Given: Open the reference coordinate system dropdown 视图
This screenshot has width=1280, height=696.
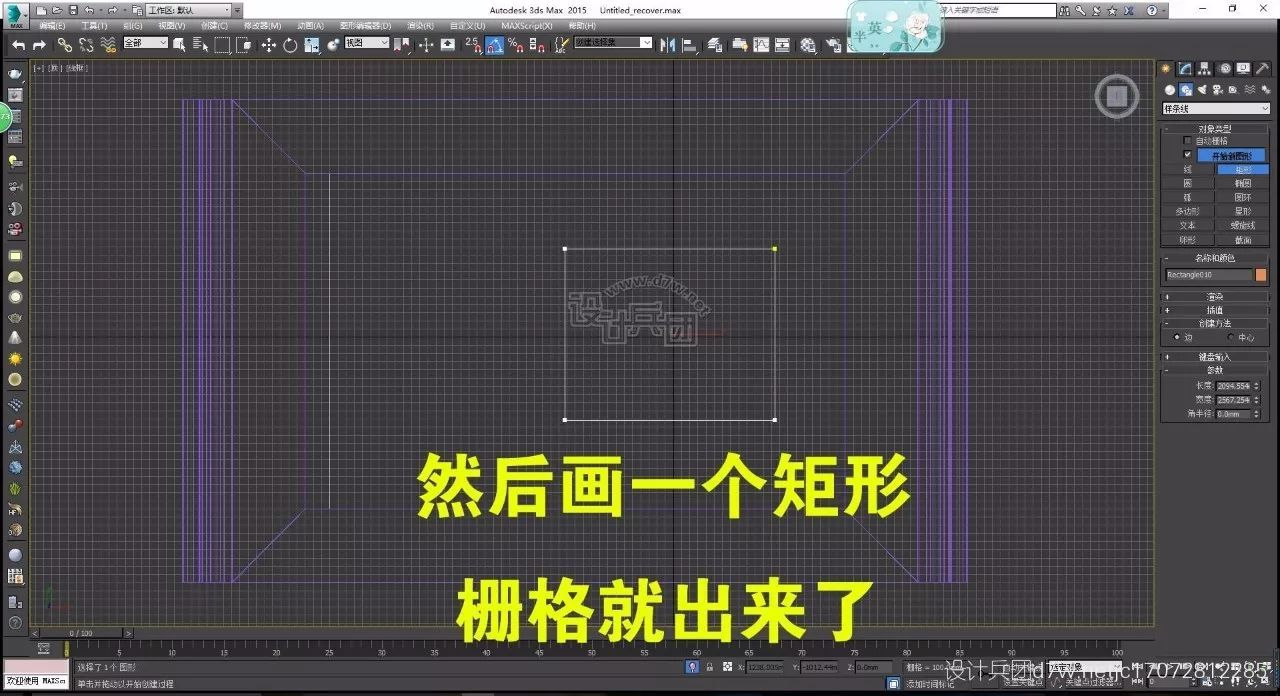Looking at the screenshot, I should pyautogui.click(x=367, y=43).
